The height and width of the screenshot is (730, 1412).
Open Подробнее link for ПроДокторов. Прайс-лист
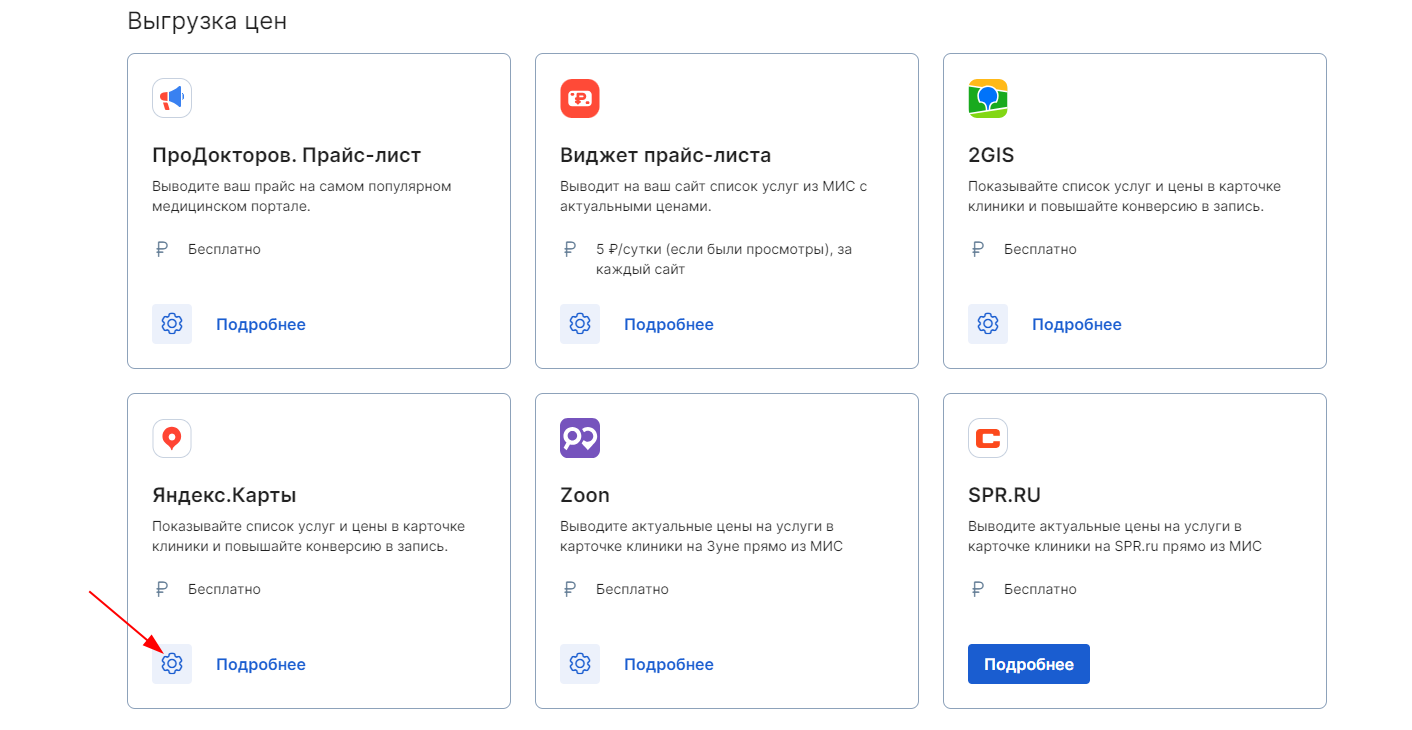(261, 324)
